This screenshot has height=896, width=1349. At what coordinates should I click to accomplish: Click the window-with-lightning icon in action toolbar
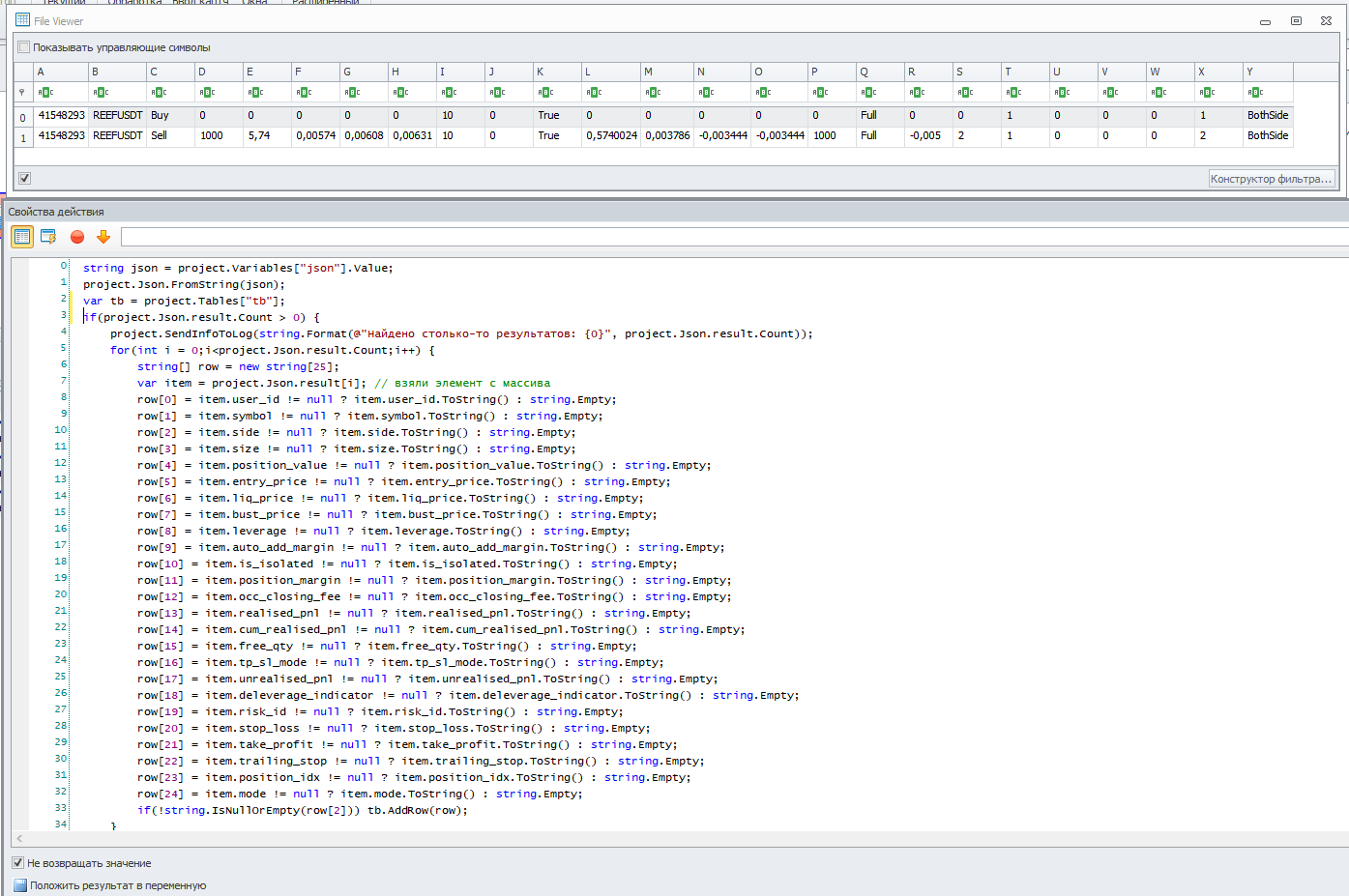point(48,237)
